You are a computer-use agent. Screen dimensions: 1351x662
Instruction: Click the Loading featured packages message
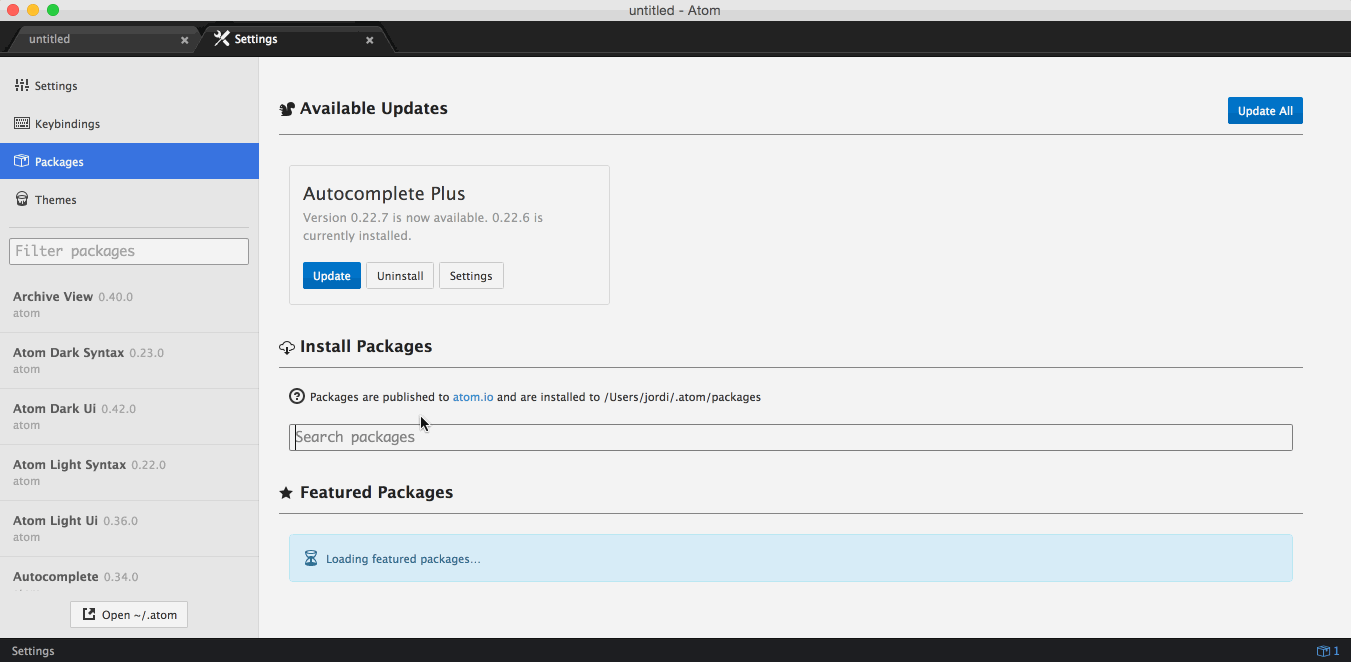[x=791, y=558]
